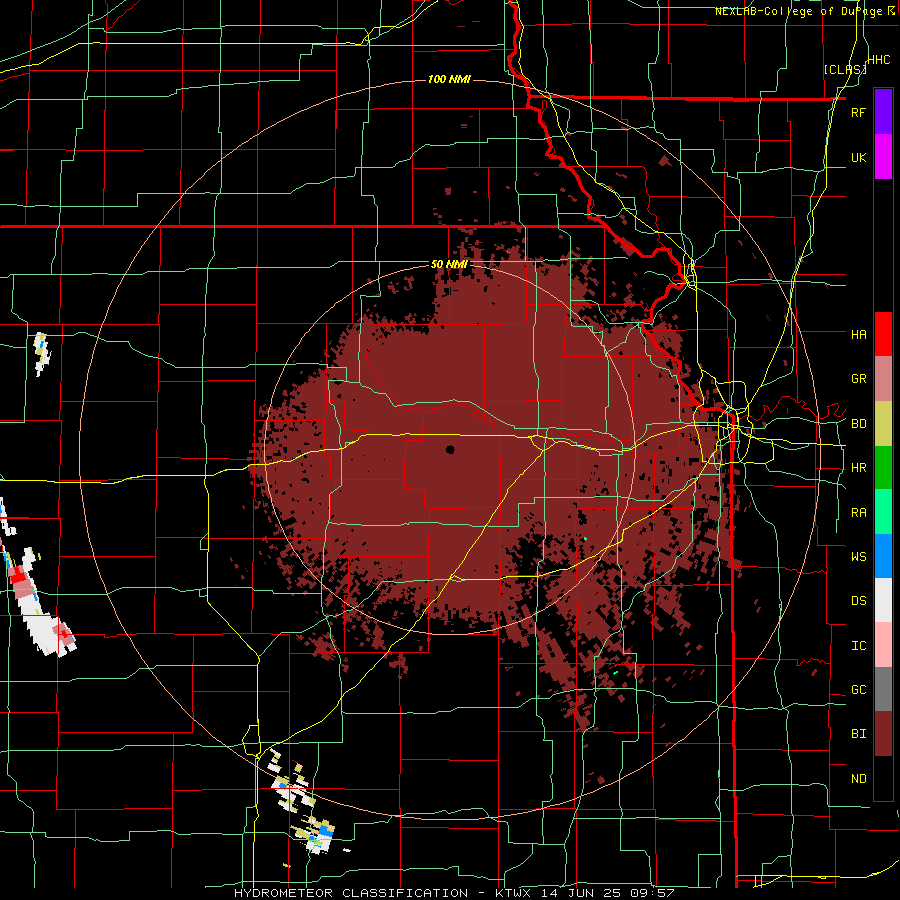Click the GR legend label

click(x=858, y=379)
